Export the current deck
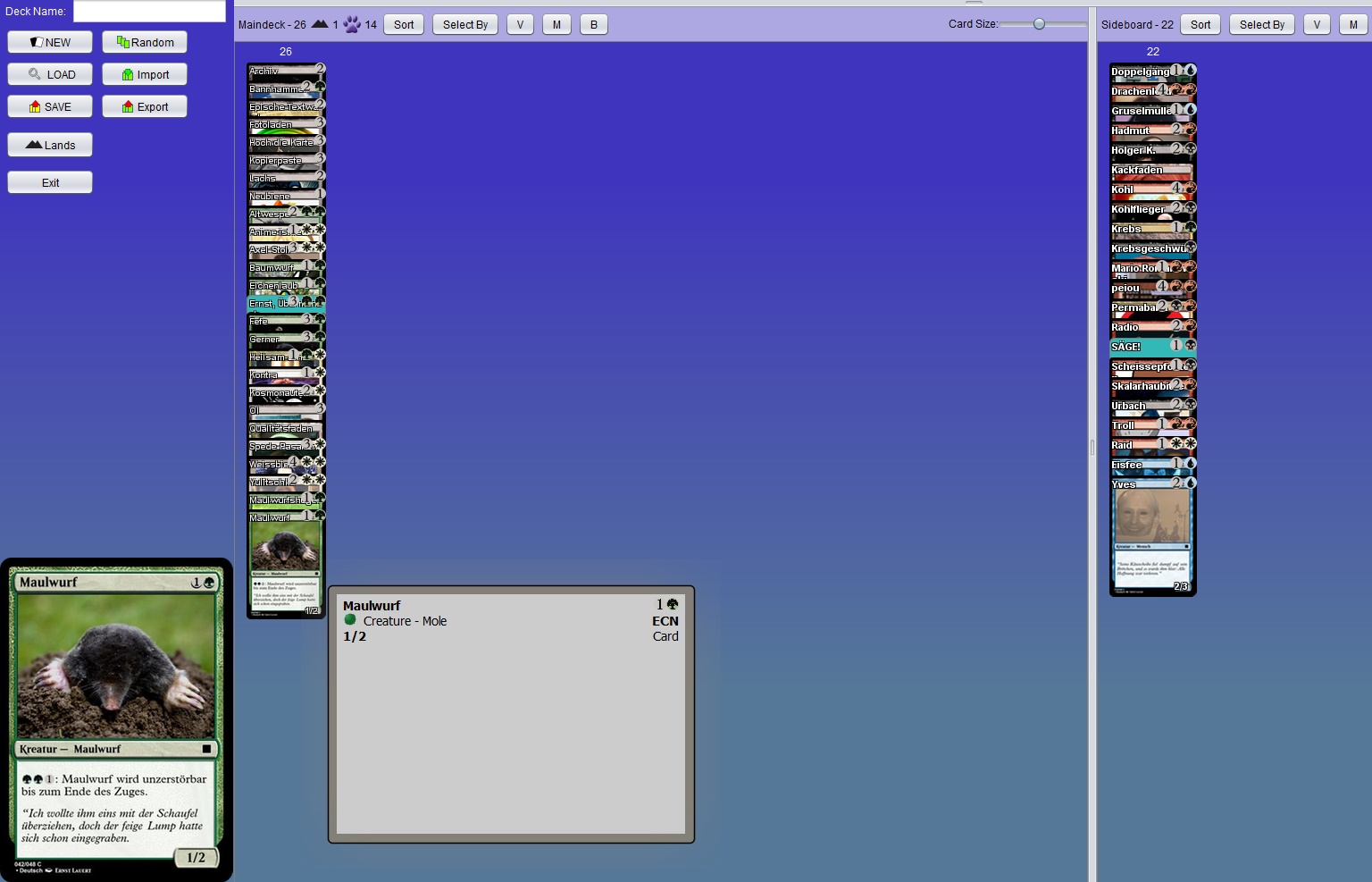 pyautogui.click(x=145, y=106)
